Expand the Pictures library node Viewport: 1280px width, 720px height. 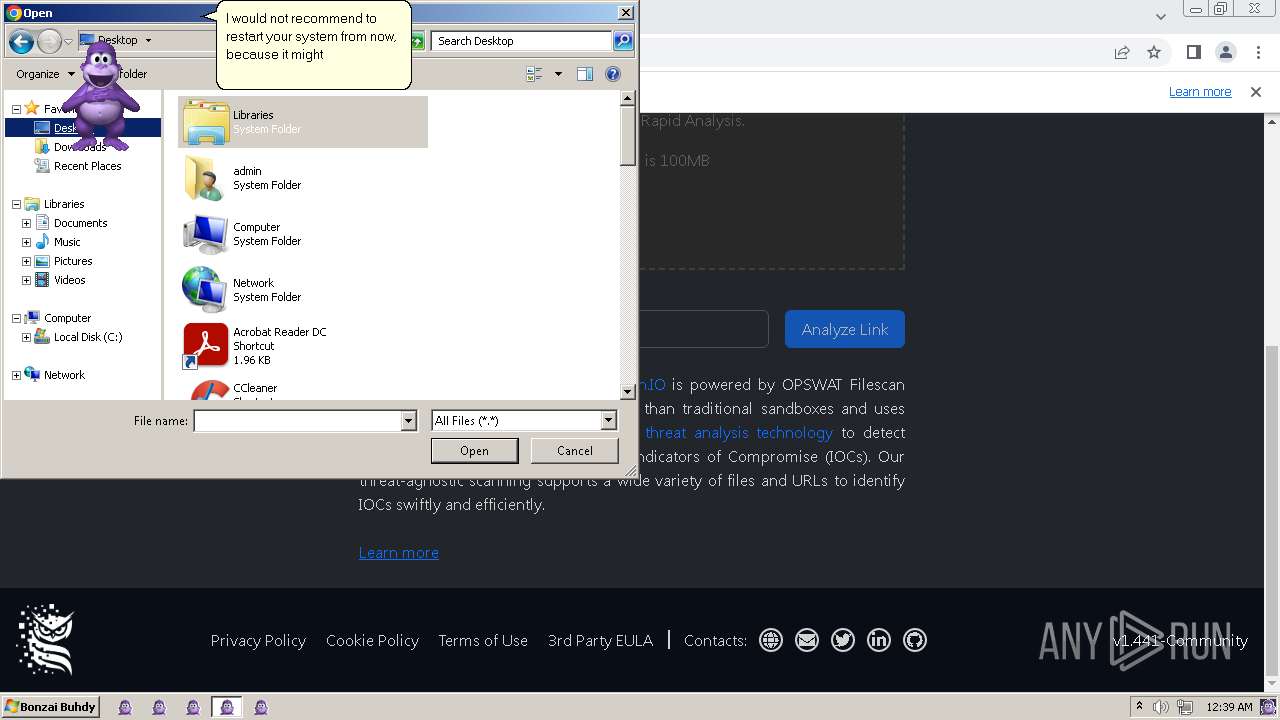(x=26, y=261)
